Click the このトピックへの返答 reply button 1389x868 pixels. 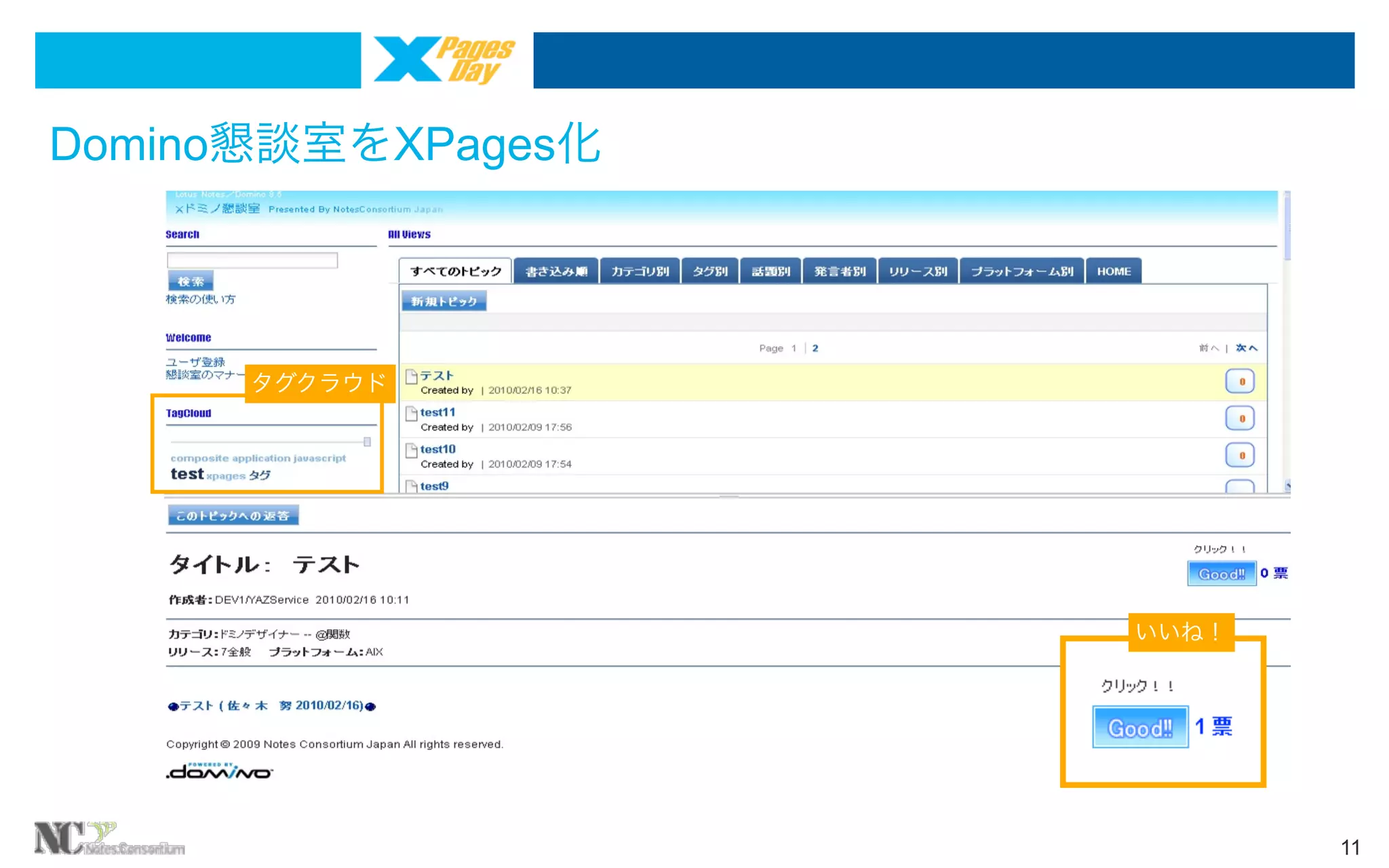[233, 515]
